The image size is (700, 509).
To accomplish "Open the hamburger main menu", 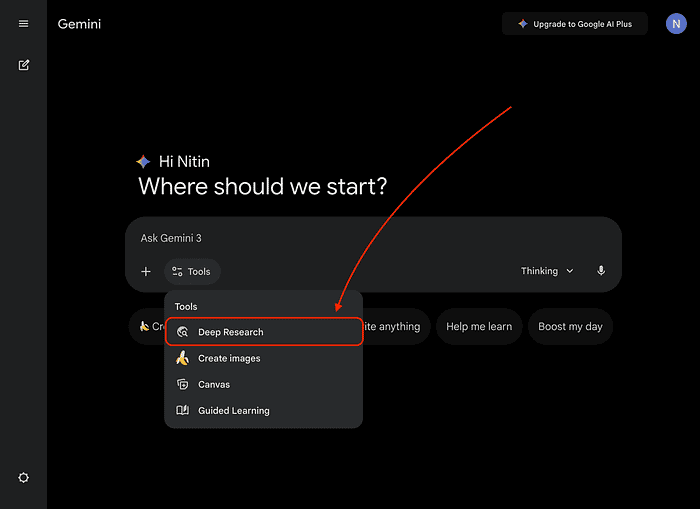I will 23,24.
